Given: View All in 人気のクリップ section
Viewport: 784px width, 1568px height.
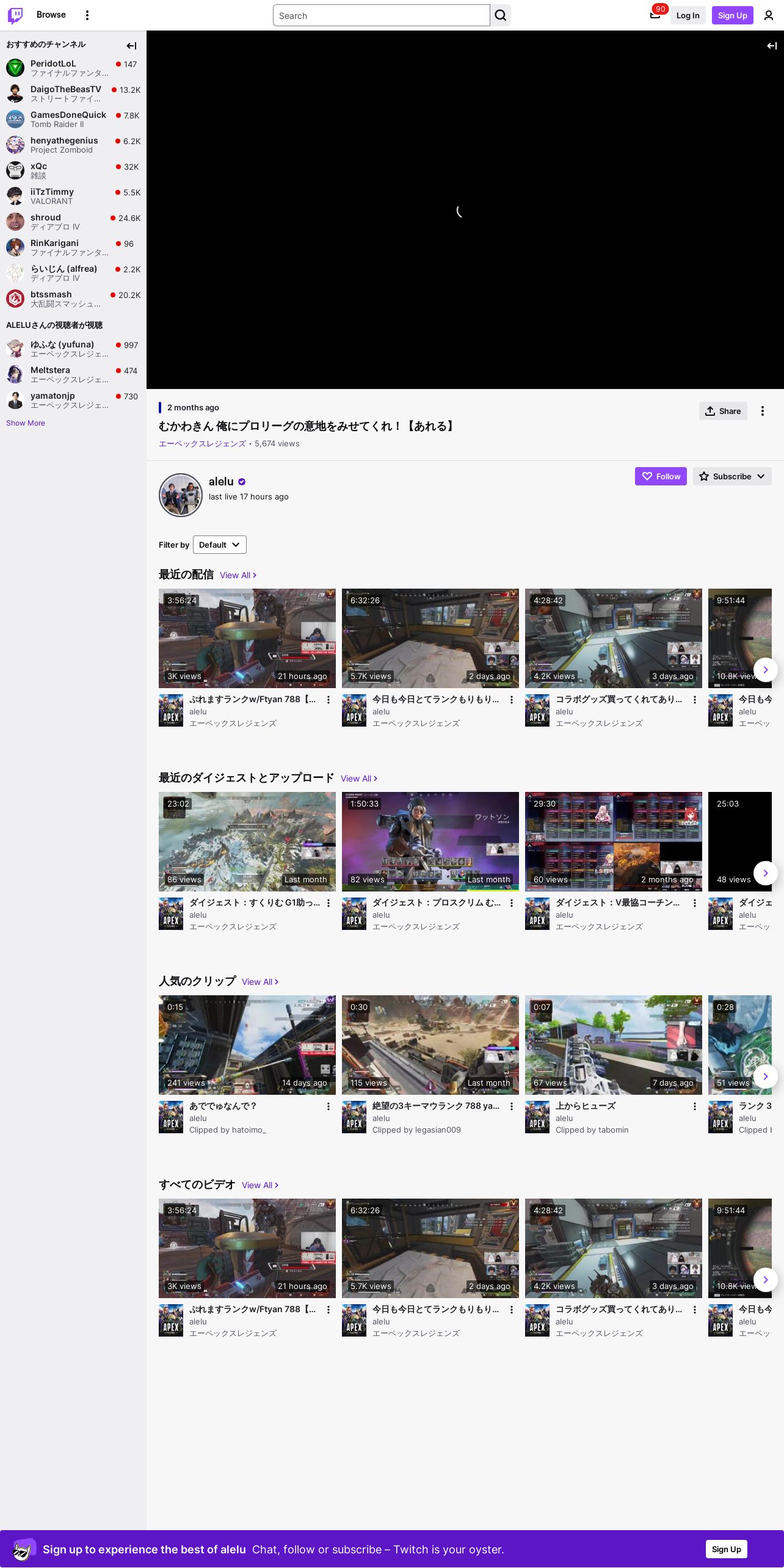Looking at the screenshot, I should (260, 982).
